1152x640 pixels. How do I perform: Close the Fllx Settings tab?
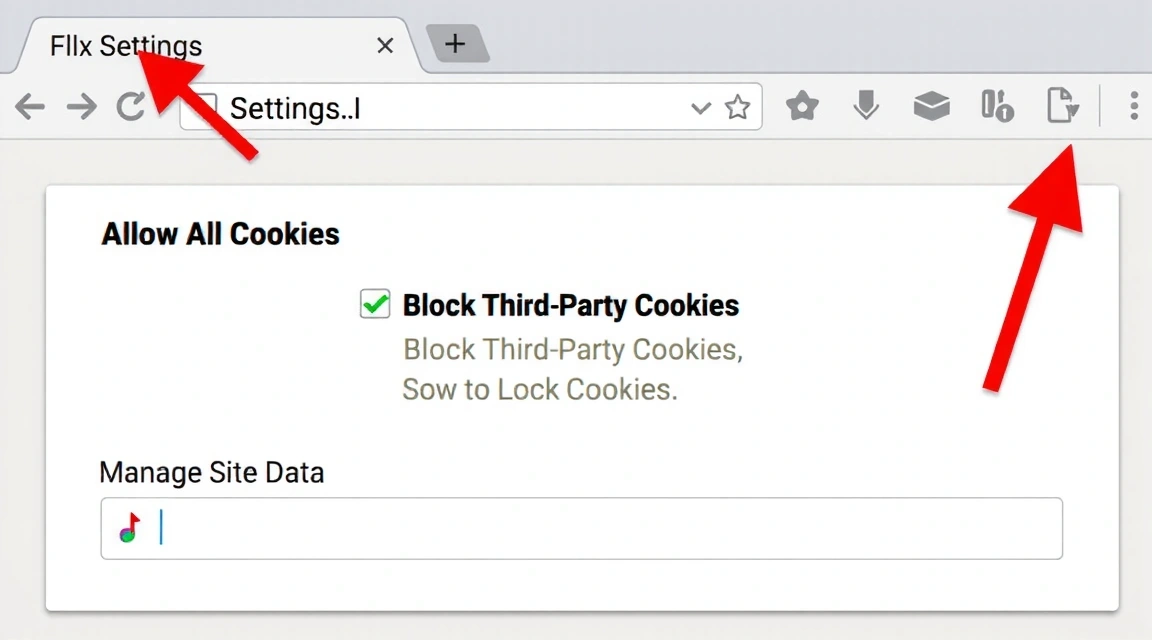coord(385,45)
